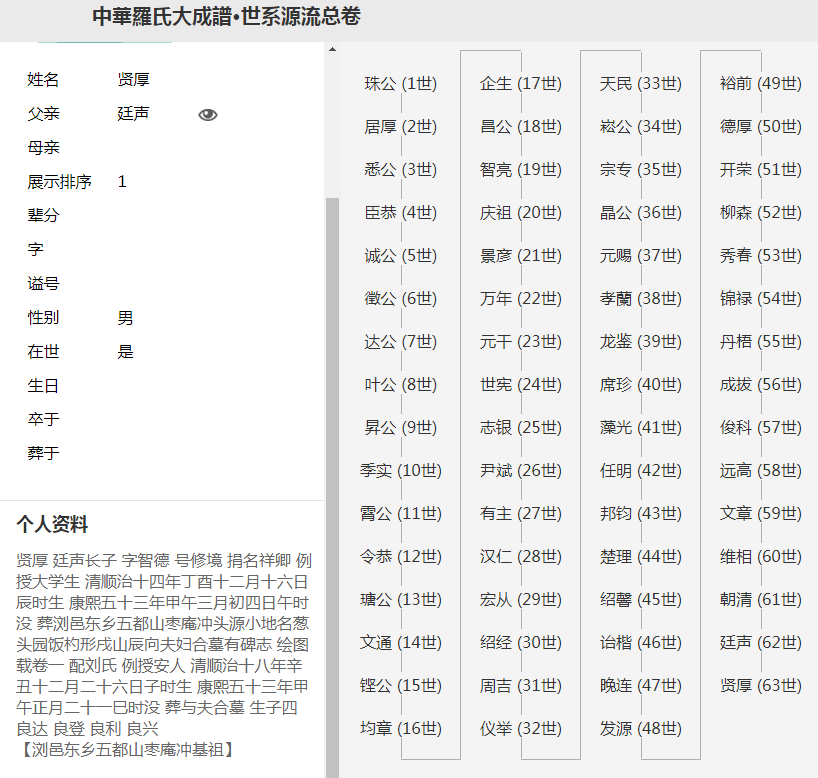This screenshot has height=778, width=818.
Task: Open 宏从 (29世)
Action: coord(521,600)
